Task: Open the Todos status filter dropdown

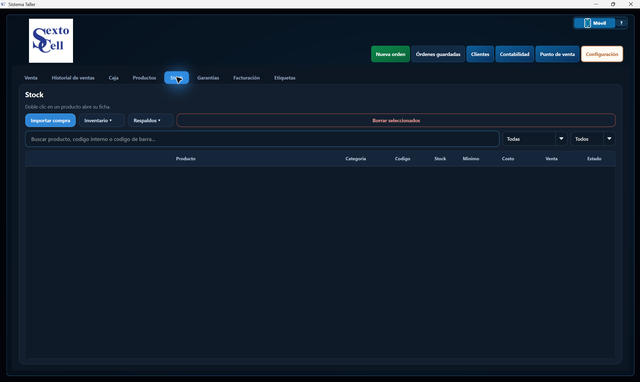Action: tap(593, 139)
